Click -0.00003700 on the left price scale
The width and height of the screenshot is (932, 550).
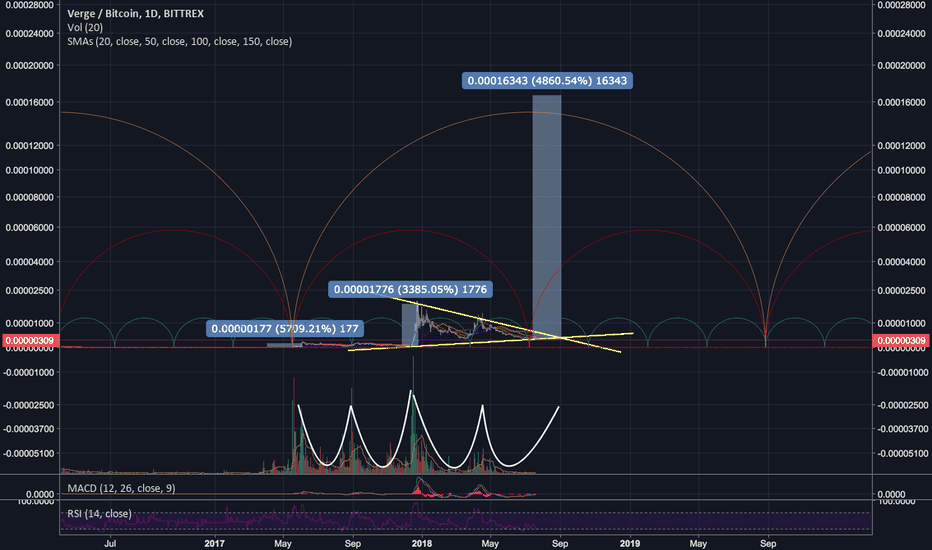[29, 429]
